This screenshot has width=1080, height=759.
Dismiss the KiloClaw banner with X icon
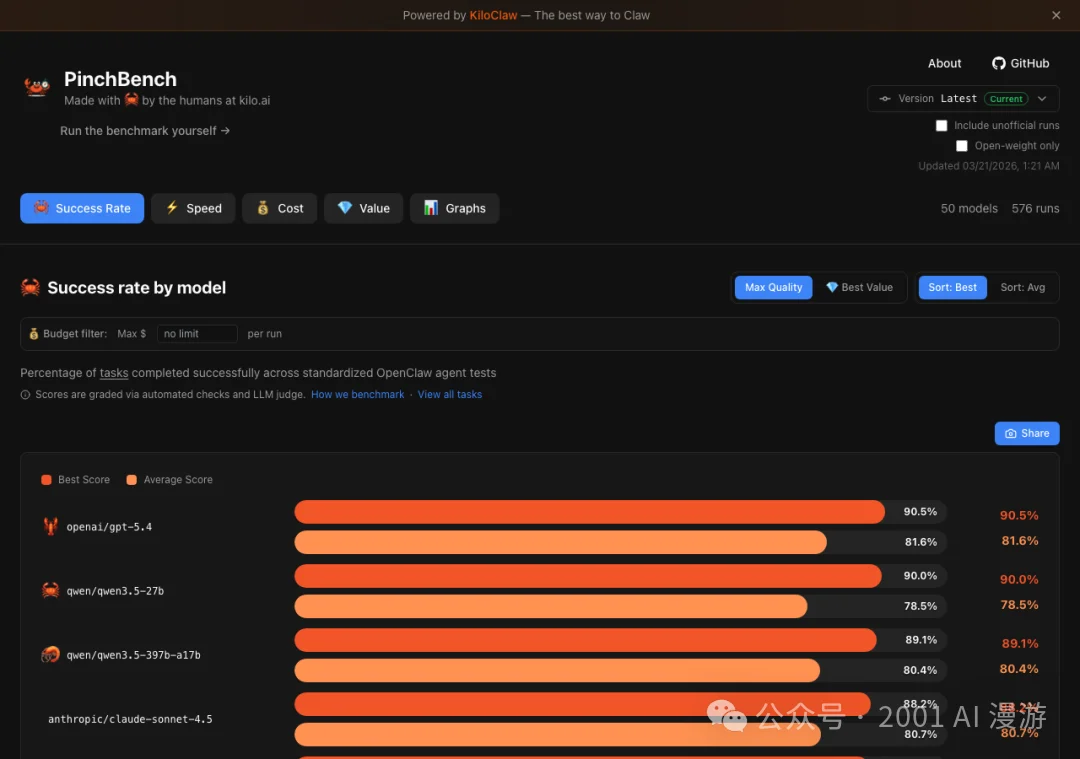[x=1056, y=15]
